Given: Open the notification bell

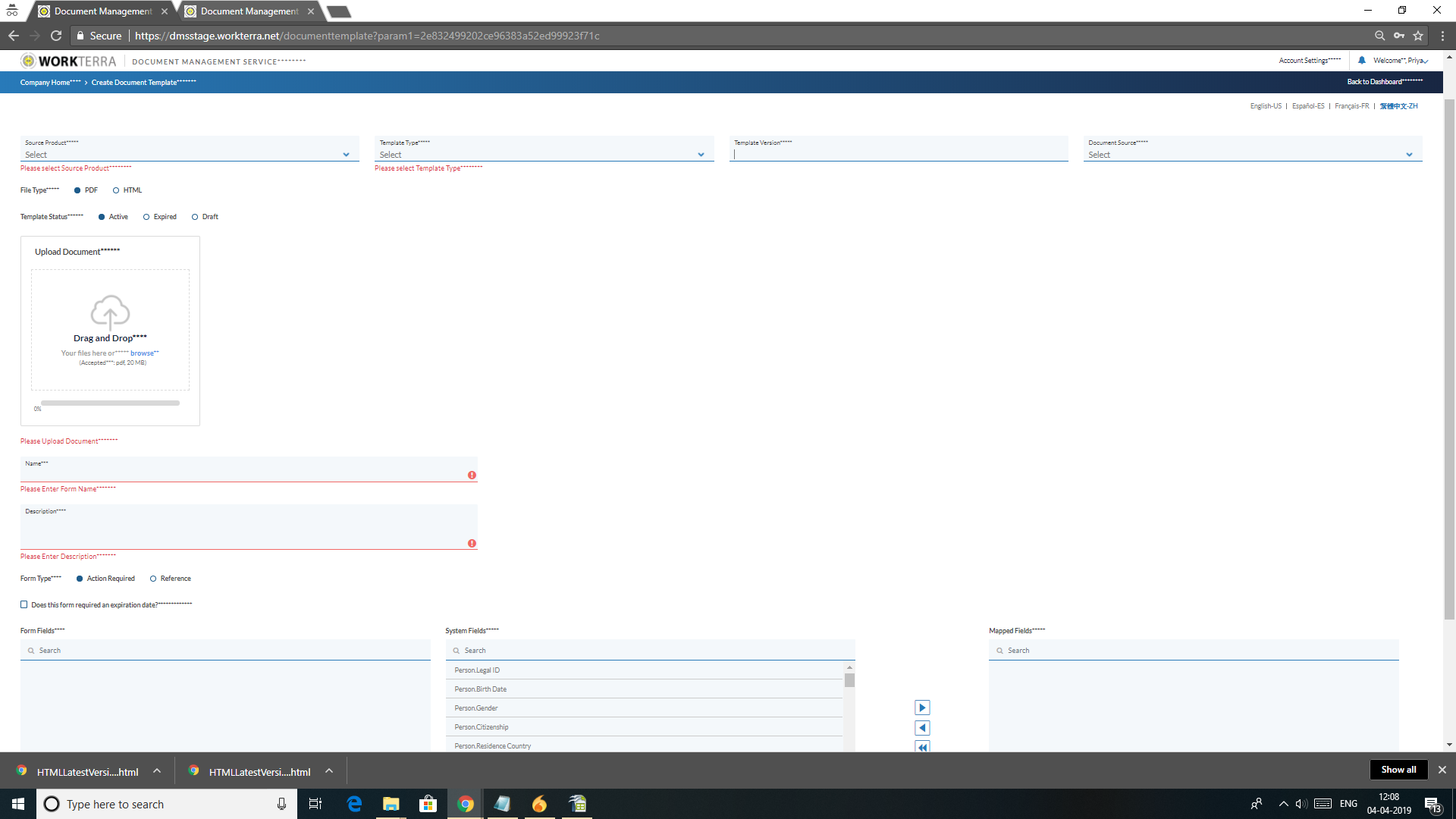Looking at the screenshot, I should click(x=1361, y=60).
